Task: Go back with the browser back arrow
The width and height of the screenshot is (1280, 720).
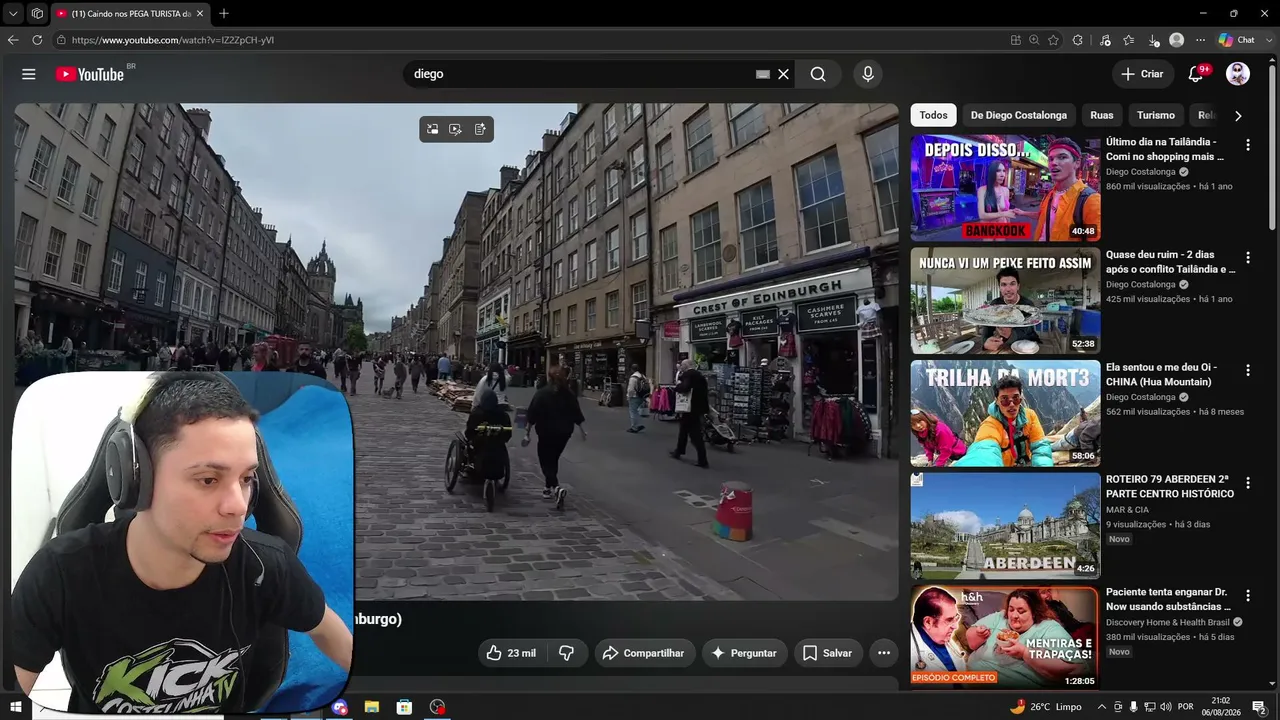Action: pyautogui.click(x=13, y=40)
